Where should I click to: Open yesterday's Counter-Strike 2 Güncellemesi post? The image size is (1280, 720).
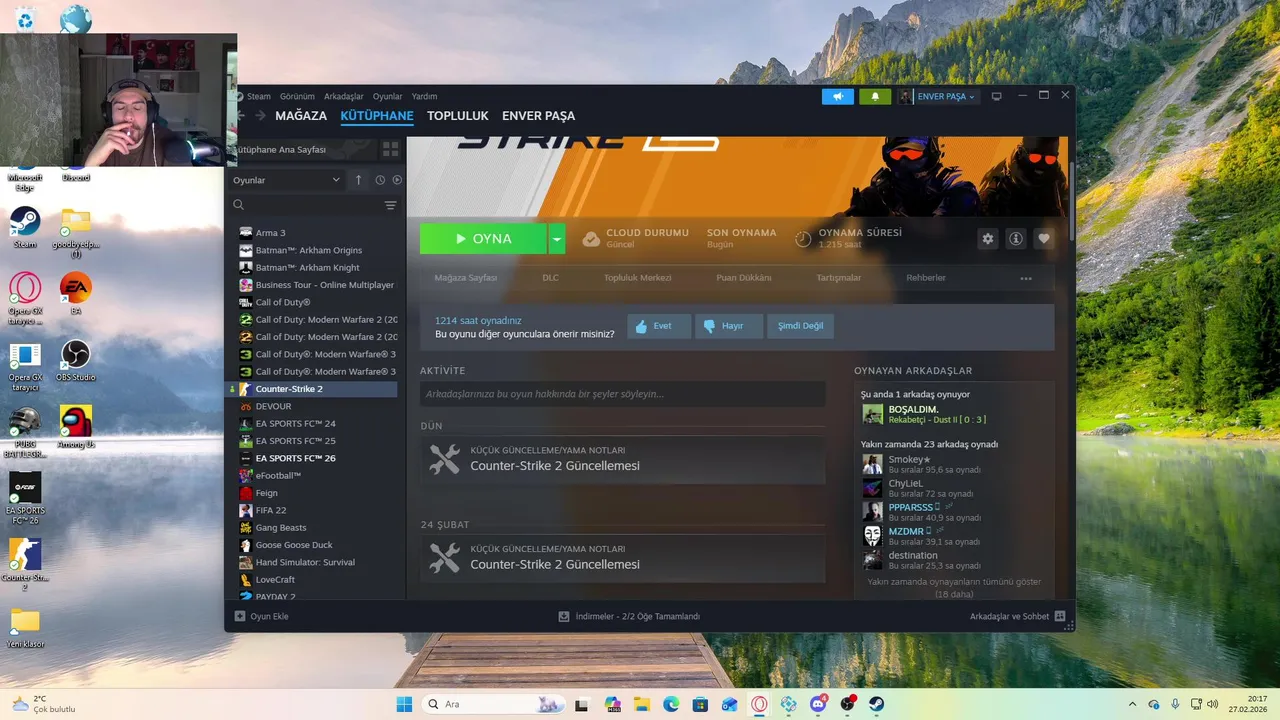623,460
